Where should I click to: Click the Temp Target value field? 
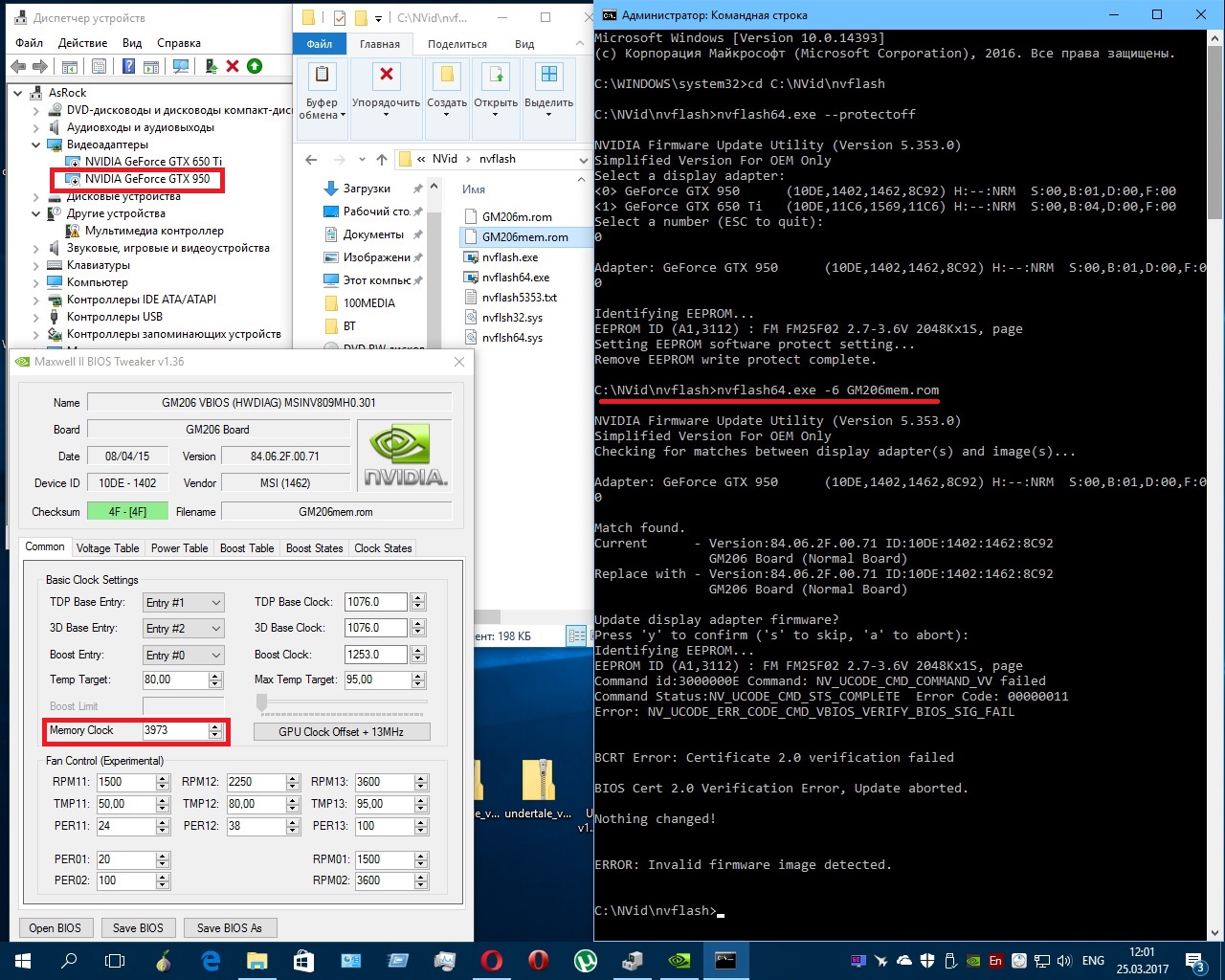[x=175, y=679]
